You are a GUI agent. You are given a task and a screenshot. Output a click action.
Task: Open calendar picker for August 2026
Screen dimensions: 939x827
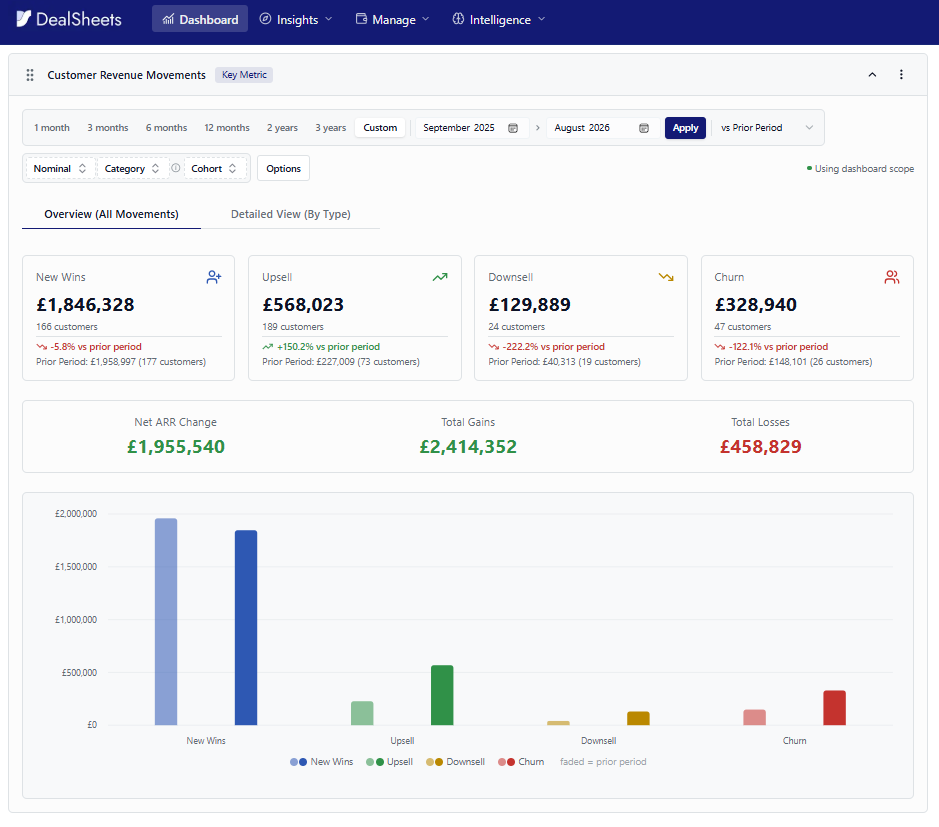[644, 128]
